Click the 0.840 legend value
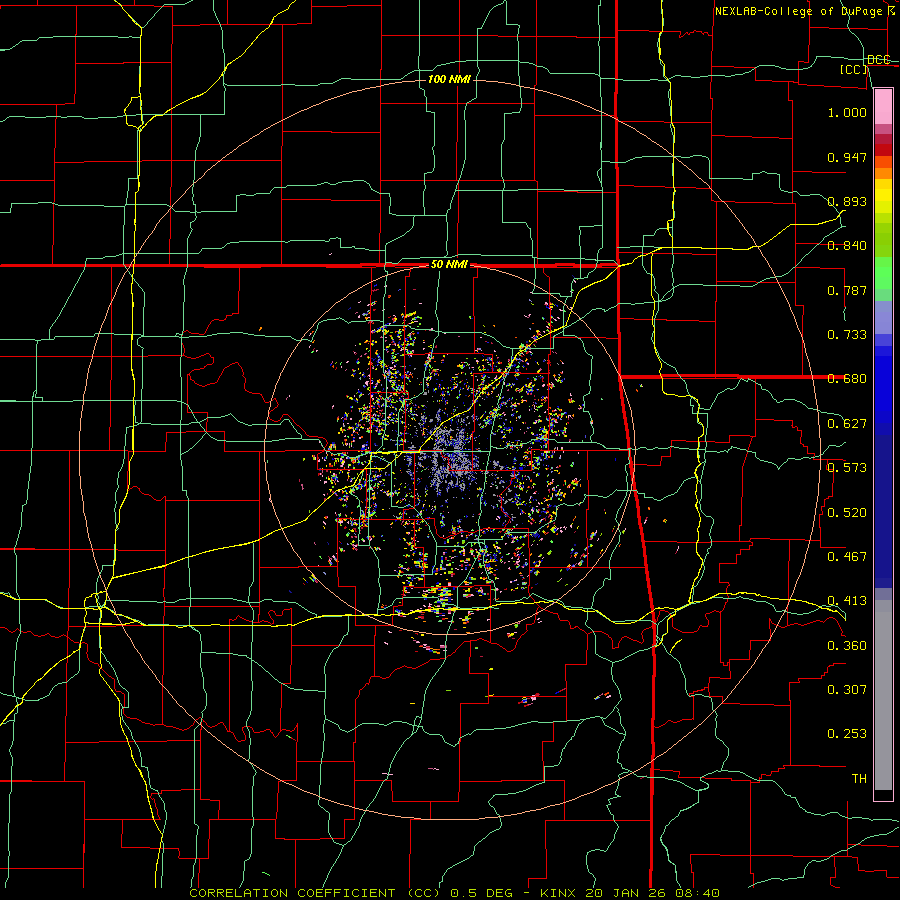The height and width of the screenshot is (900, 900). [x=847, y=246]
